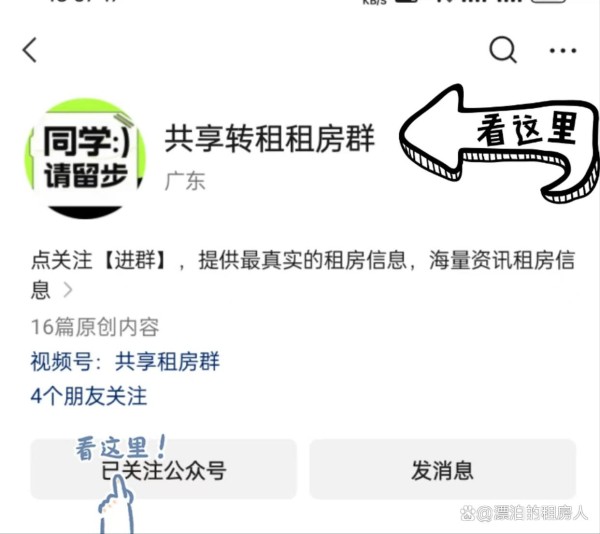
Task: View the 16篇原创内容 original articles
Action: [x=95, y=327]
